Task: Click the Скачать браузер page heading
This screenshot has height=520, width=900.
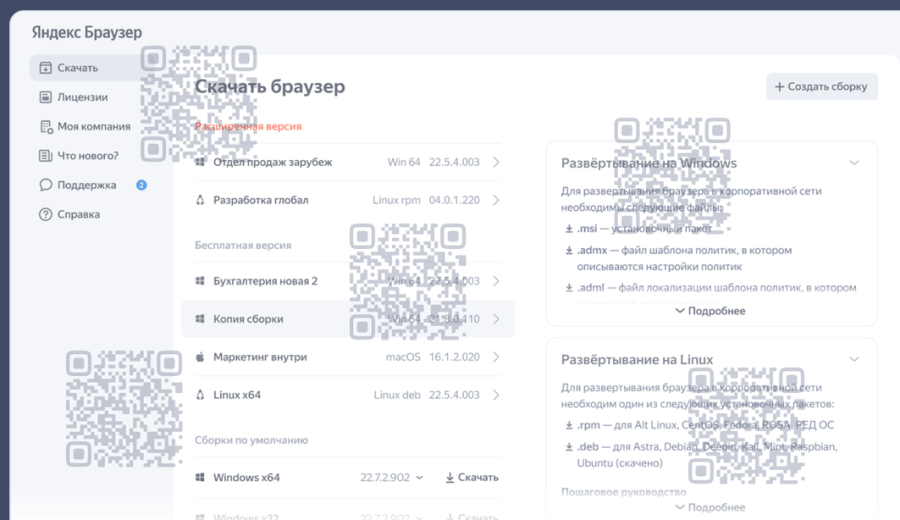Action: (x=270, y=87)
